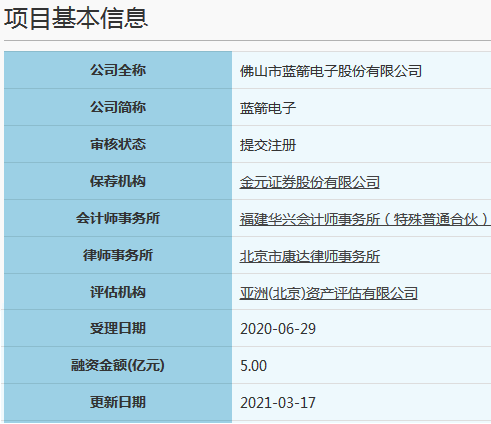Select the company full name 佛山市蓝箭电子股份有限公司
The image size is (491, 424).
[331, 71]
